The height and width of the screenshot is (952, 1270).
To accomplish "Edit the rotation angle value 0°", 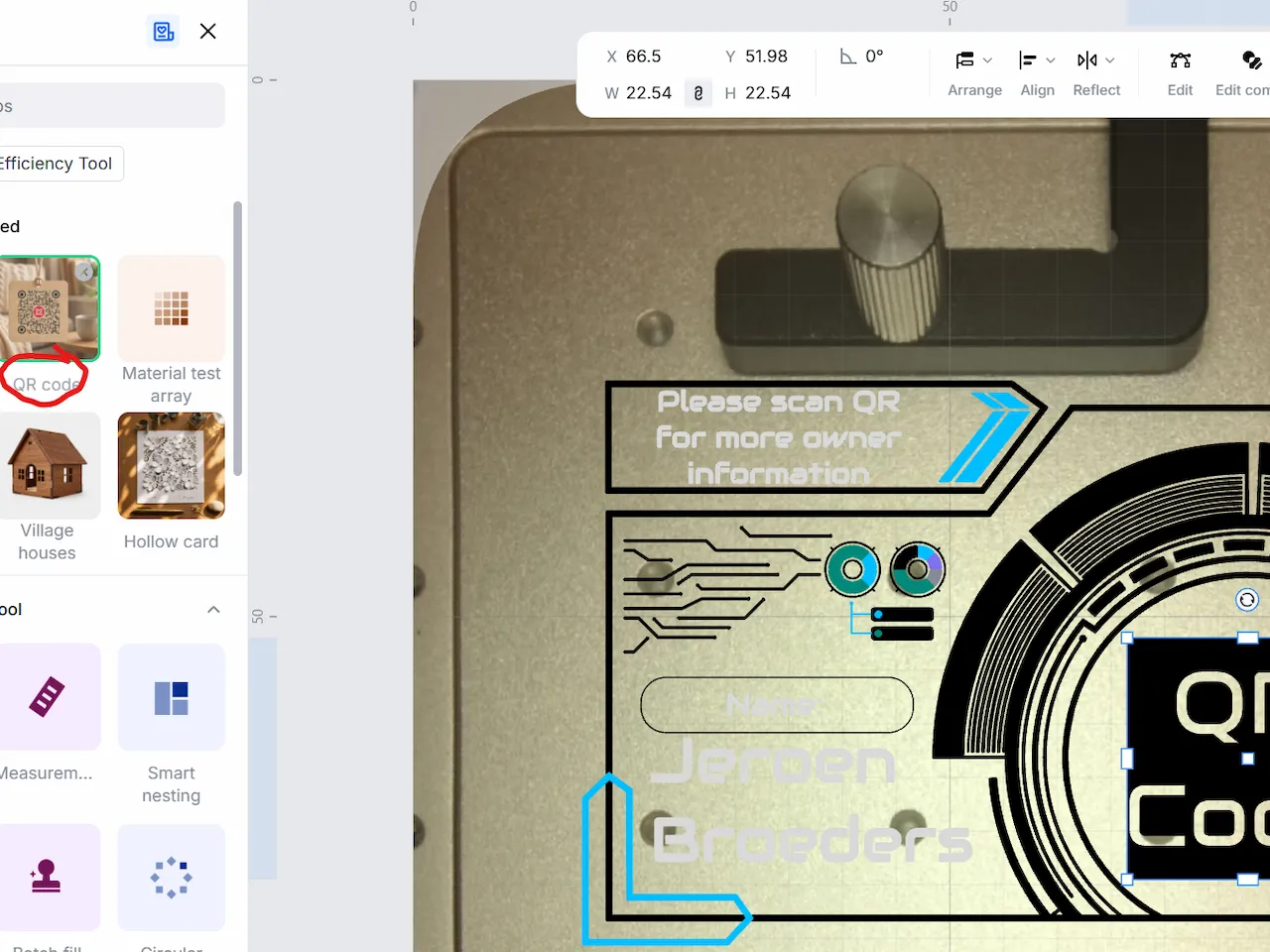I will pyautogui.click(x=874, y=57).
